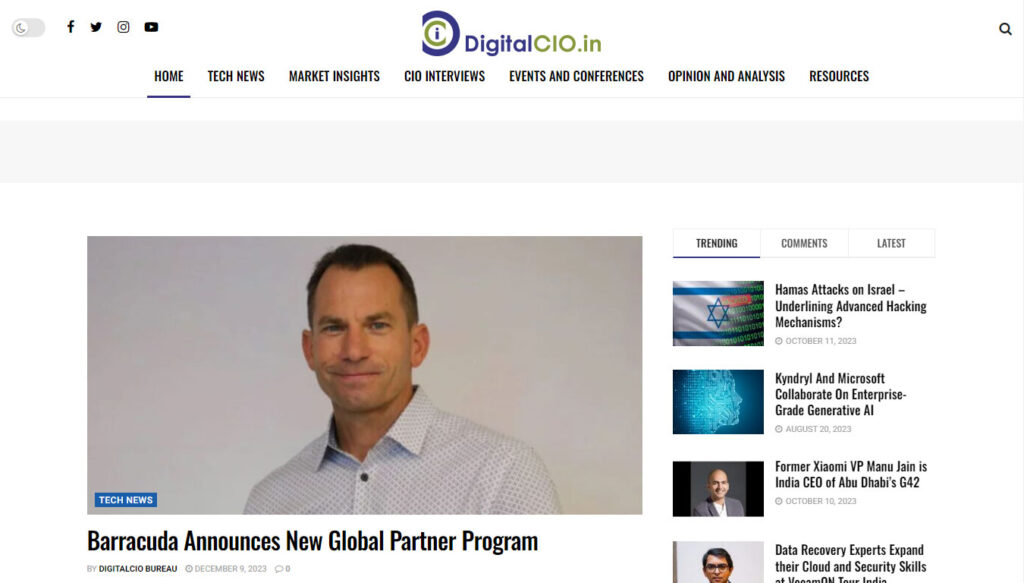Click the Tech News category badge
1024x583 pixels.
[125, 500]
